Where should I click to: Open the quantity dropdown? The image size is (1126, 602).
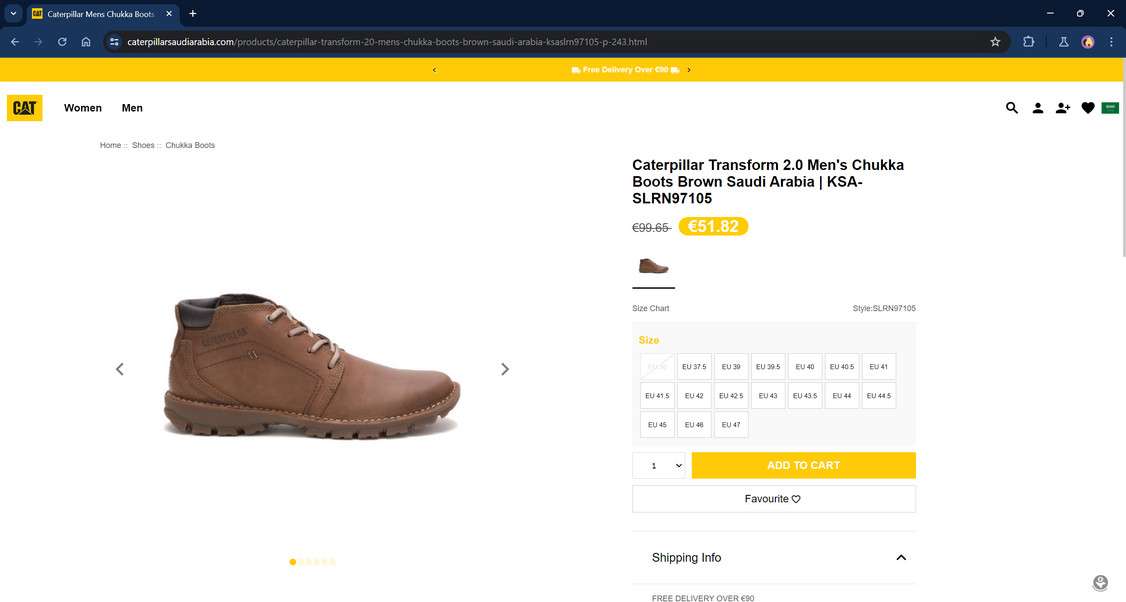point(659,466)
